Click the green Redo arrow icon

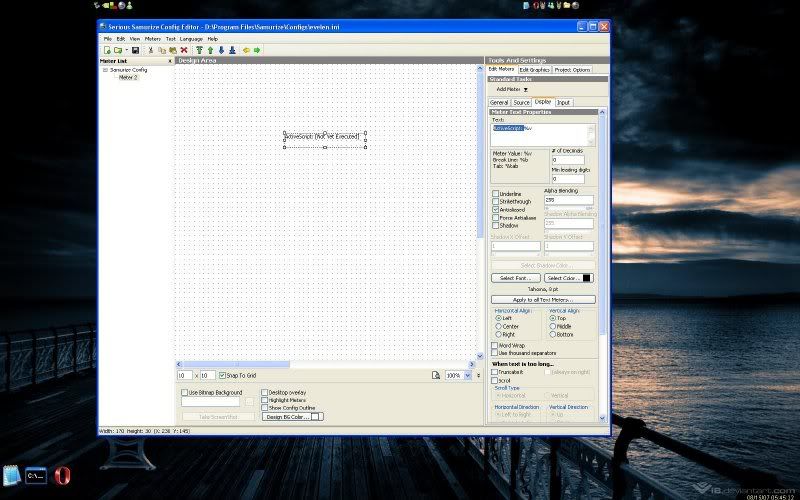tap(257, 50)
